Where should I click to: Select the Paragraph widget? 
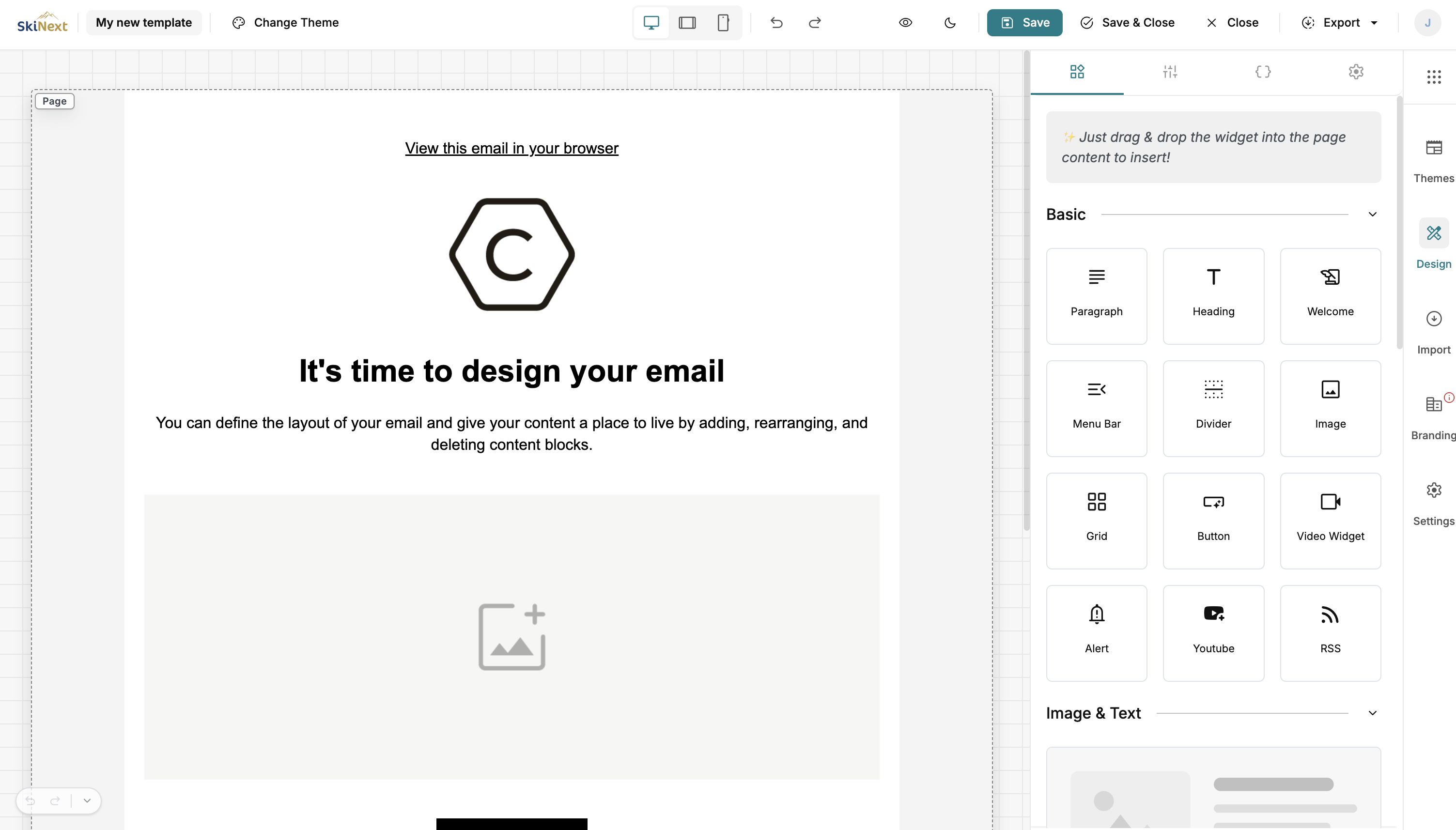(1096, 296)
